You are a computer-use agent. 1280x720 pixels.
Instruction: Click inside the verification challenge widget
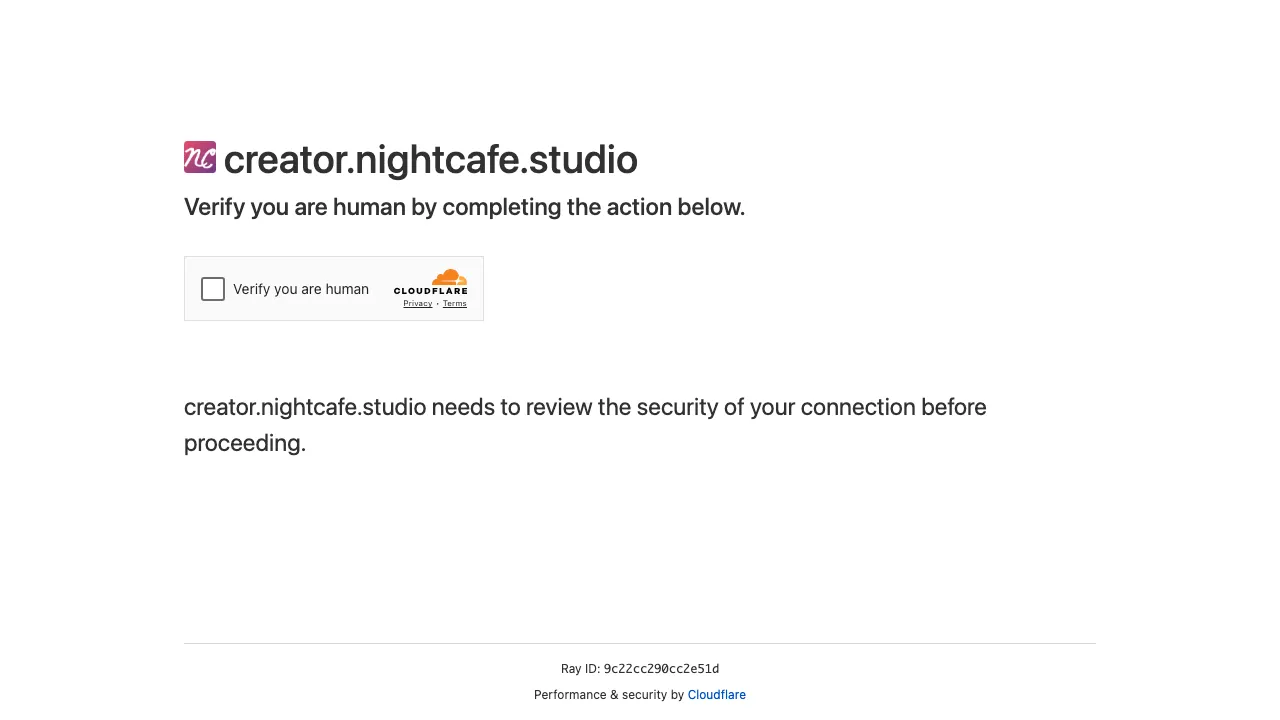pos(334,288)
